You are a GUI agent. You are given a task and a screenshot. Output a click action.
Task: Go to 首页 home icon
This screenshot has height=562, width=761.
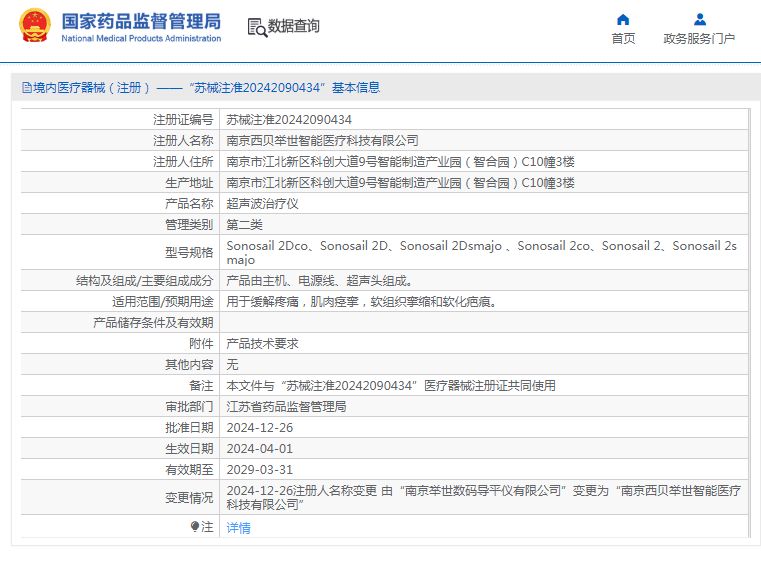(x=623, y=19)
